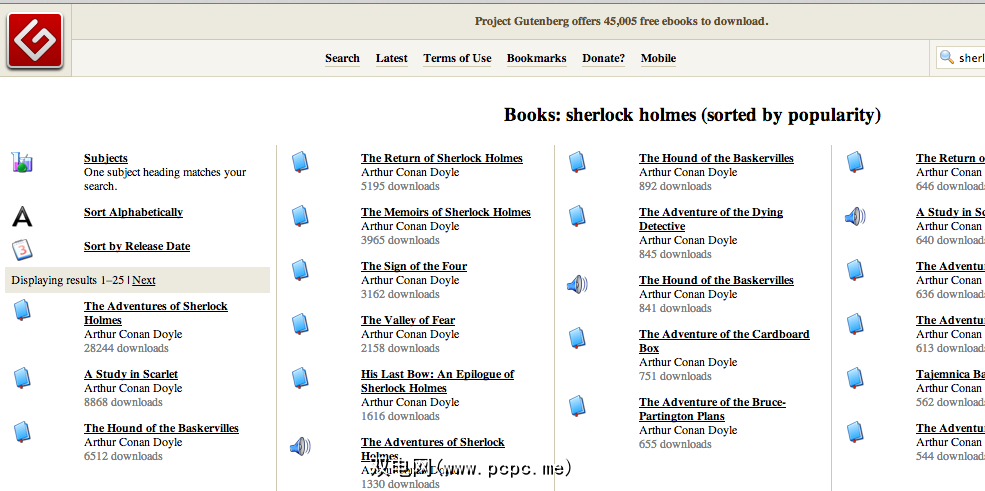Viewport: 985px width, 491px height.
Task: Click book icon beside The Adventures of Sherlock Holmes 28244 downloads
Action: pyautogui.click(x=22, y=310)
